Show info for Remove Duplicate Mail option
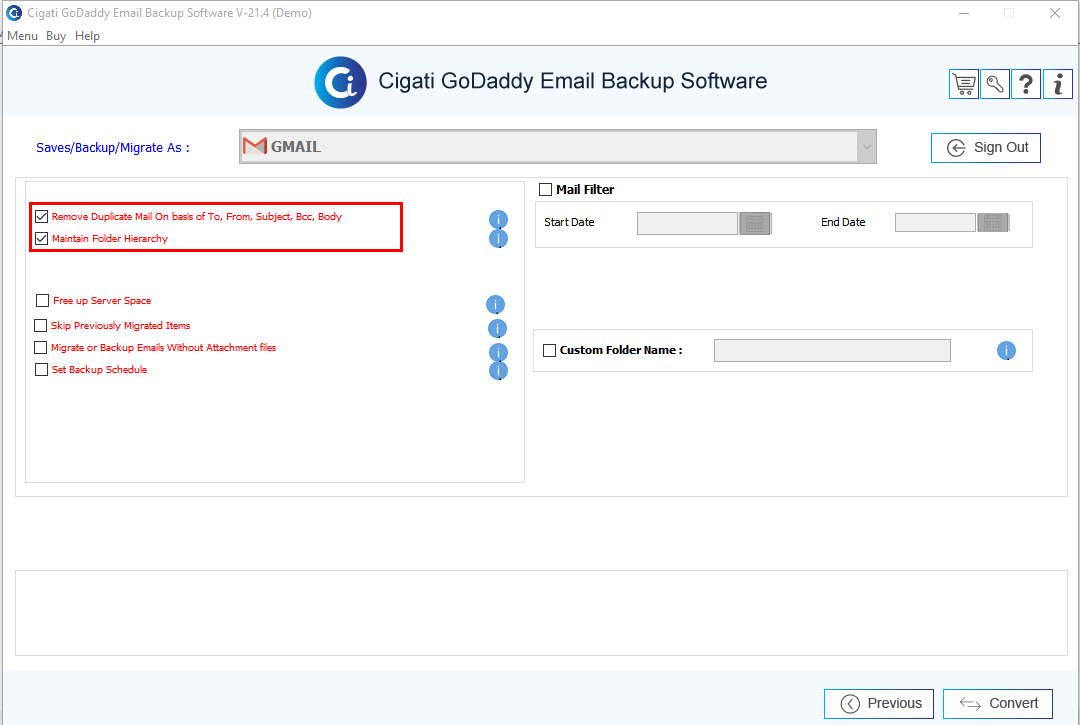This screenshot has width=1080, height=725. (x=498, y=220)
